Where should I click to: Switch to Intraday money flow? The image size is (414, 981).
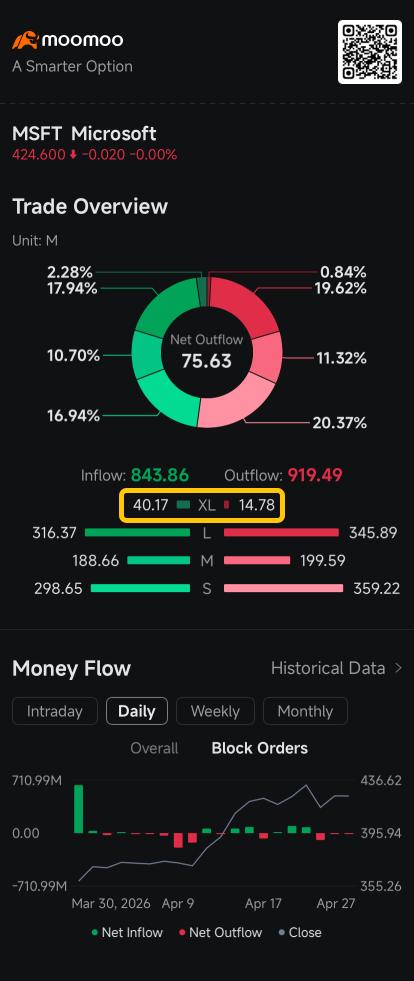[55, 711]
